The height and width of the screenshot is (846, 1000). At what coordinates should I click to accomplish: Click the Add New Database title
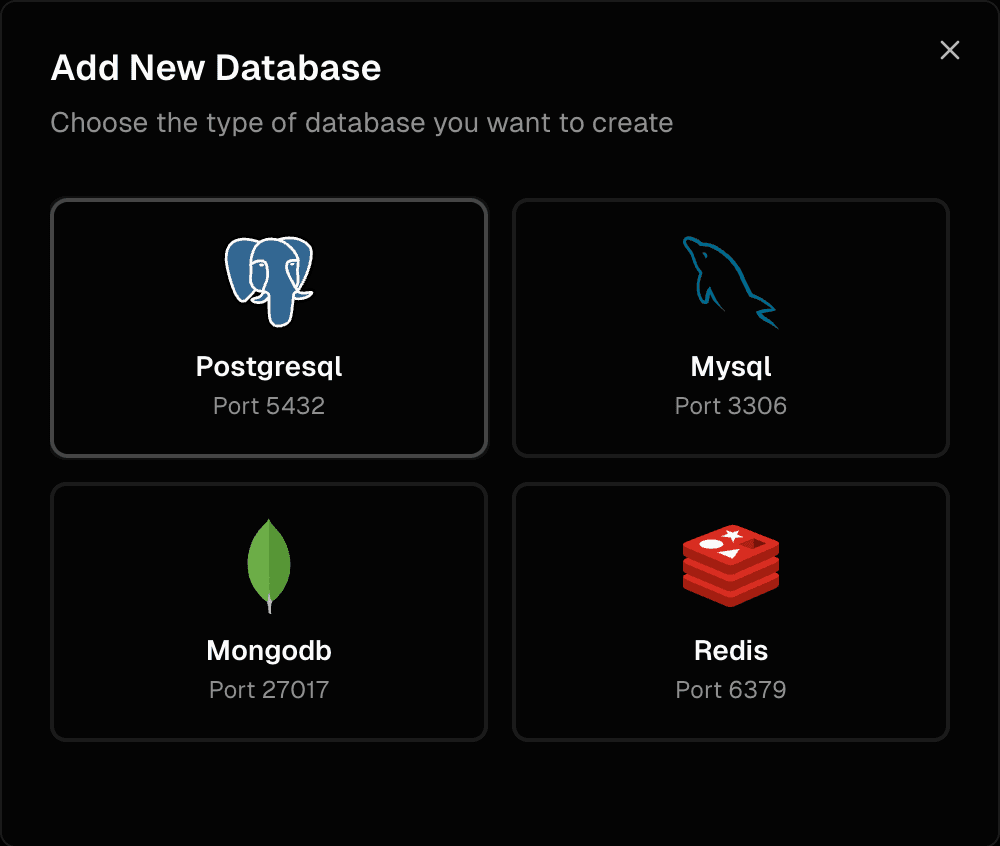pos(216,68)
